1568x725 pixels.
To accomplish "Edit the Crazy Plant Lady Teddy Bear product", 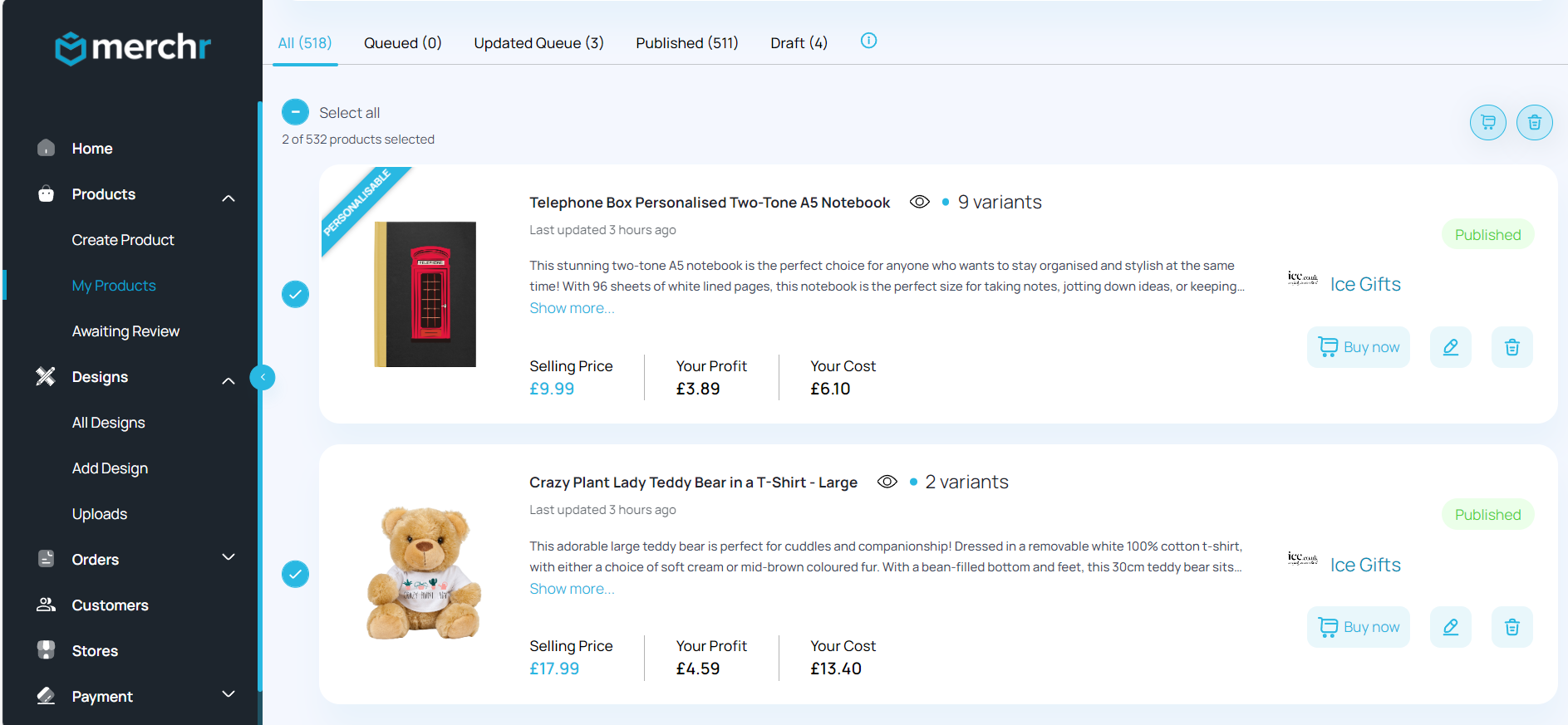I will tap(1450, 627).
